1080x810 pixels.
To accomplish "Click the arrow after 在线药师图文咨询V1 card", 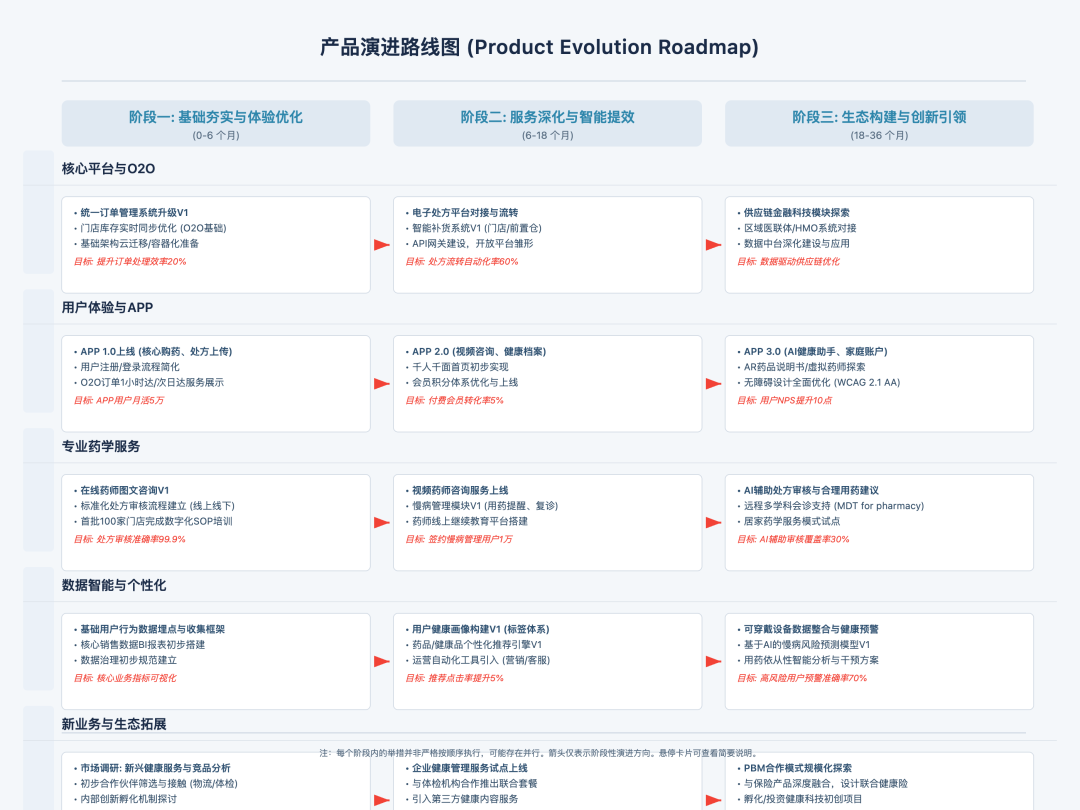I will click(x=380, y=522).
